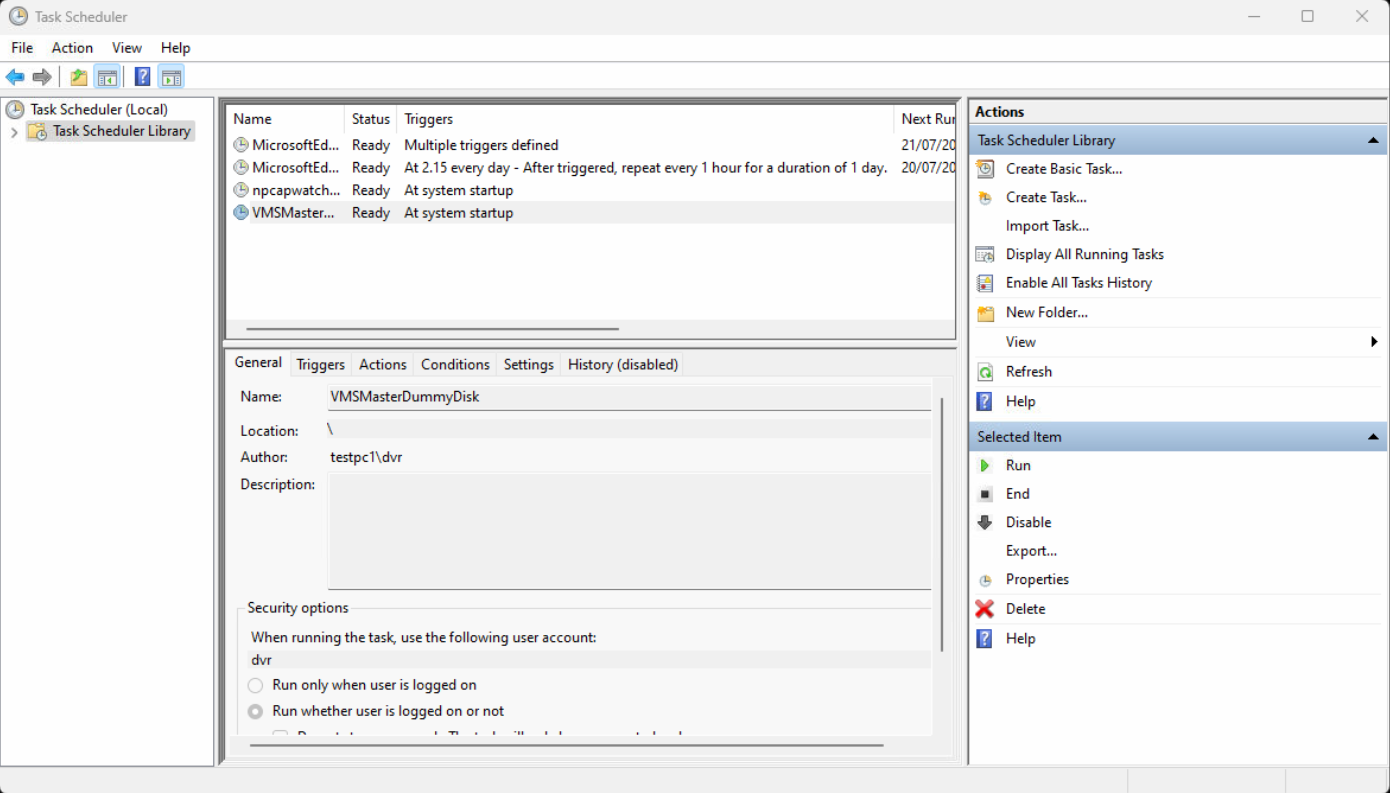Open Create Task via its clock icon
The width and height of the screenshot is (1390, 793).
click(984, 197)
